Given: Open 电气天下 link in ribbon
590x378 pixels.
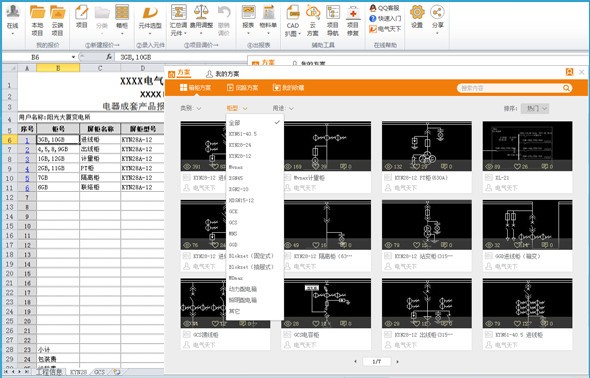Looking at the screenshot, I should [x=385, y=29].
